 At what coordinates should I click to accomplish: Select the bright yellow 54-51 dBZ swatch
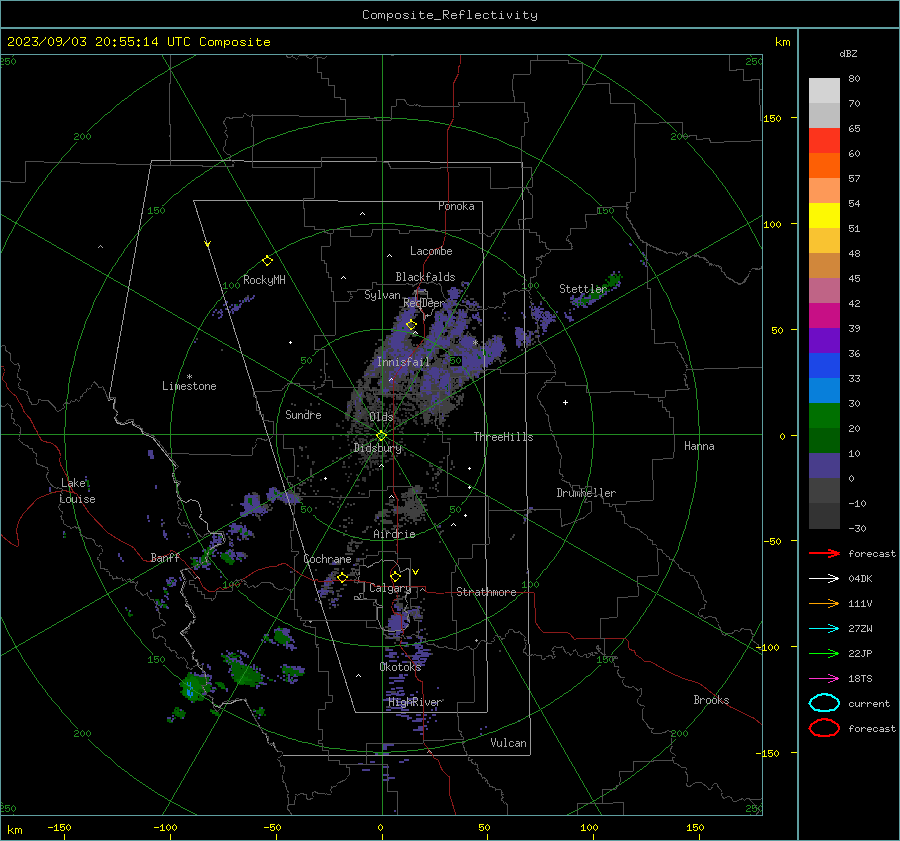pyautogui.click(x=824, y=216)
